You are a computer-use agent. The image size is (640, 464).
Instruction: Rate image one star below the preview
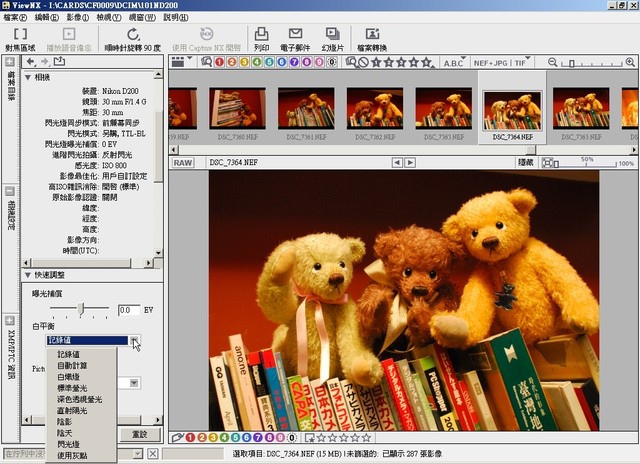[x=321, y=438]
